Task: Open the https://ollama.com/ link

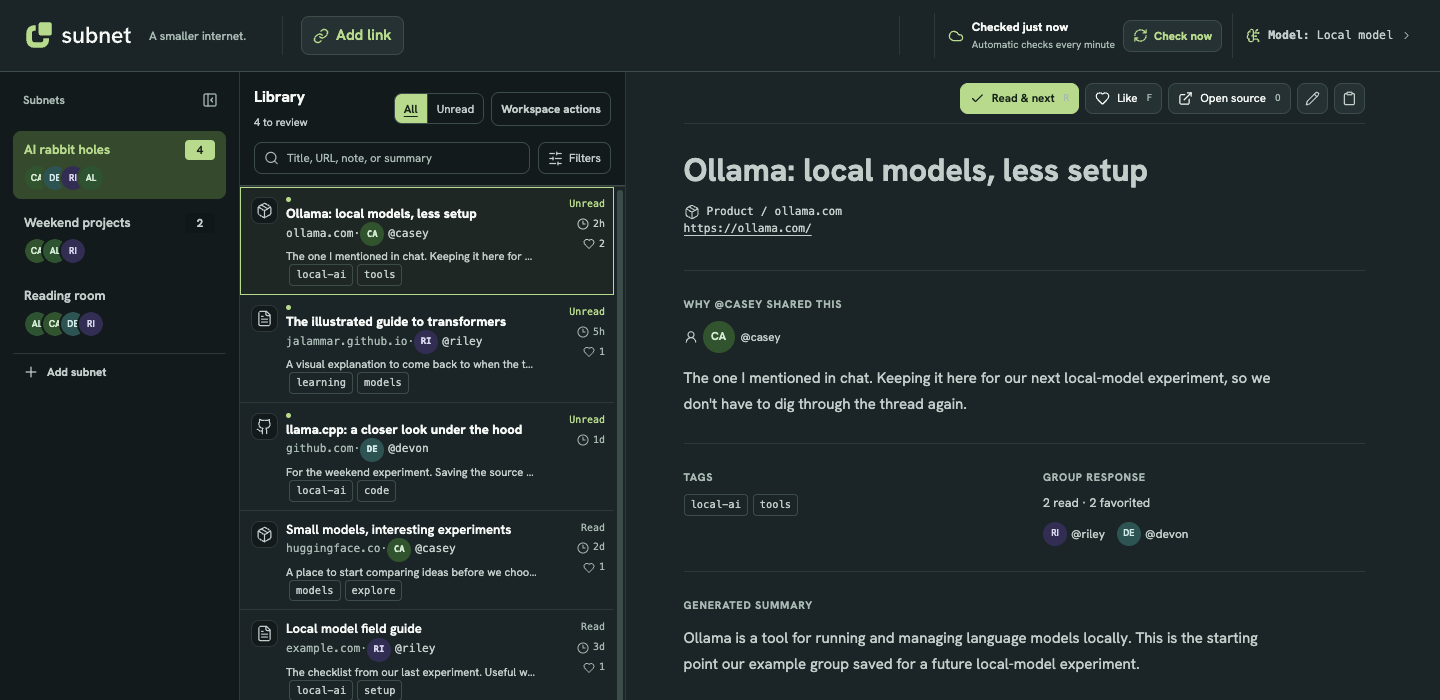Action: pyautogui.click(x=747, y=228)
